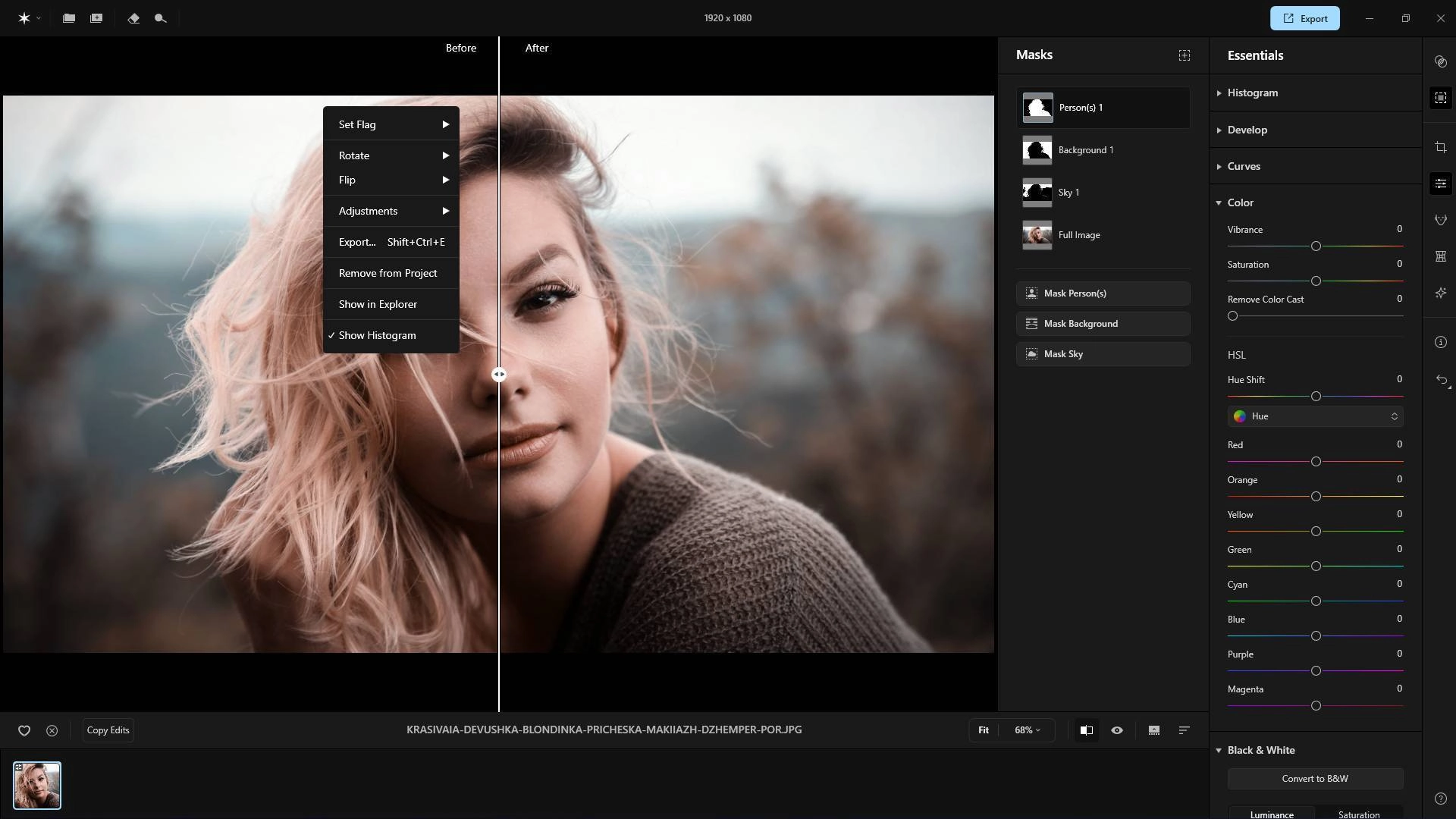Screen dimensions: 1456x819
Task: Choose Export... in context menu
Action: tap(391, 242)
